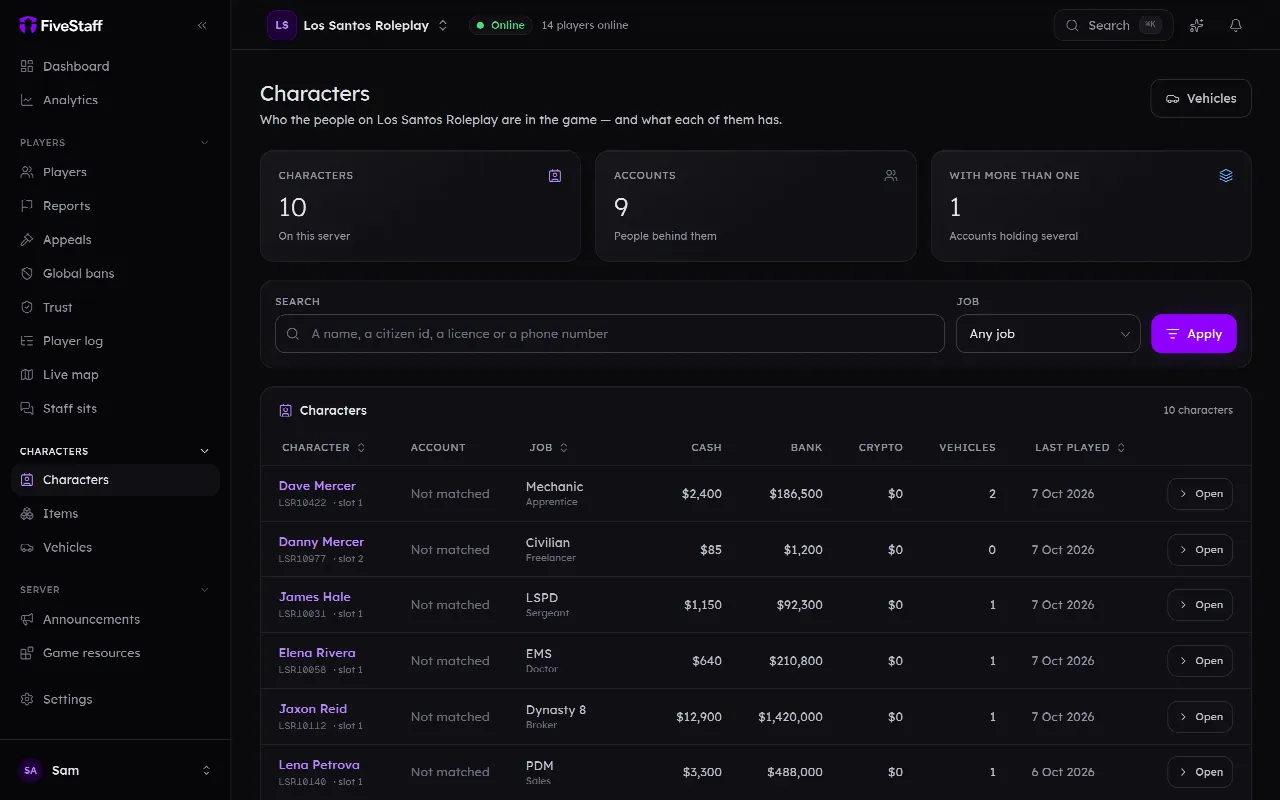The image size is (1280, 800).
Task: Click the Online status badge
Action: click(x=500, y=25)
